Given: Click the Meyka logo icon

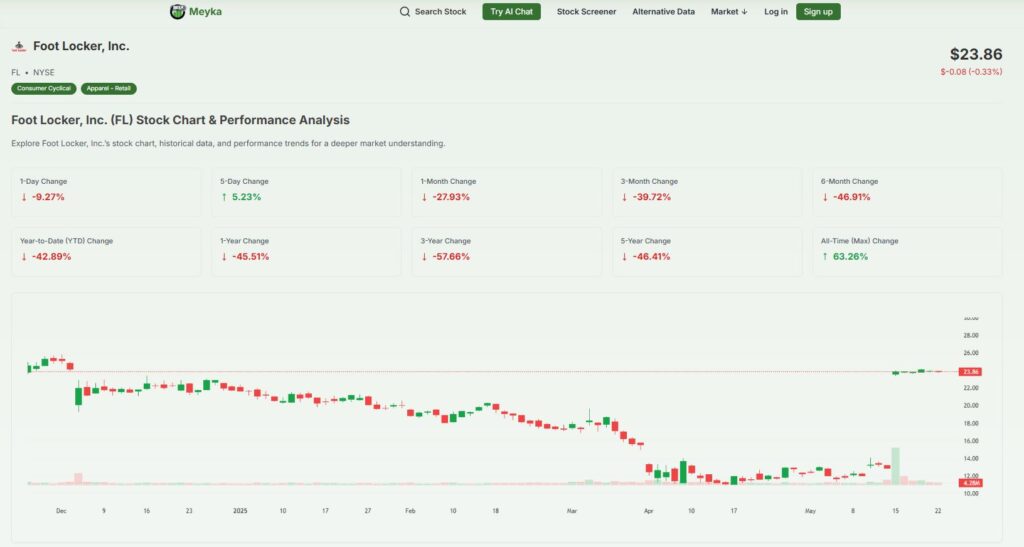Looking at the screenshot, I should point(178,12).
